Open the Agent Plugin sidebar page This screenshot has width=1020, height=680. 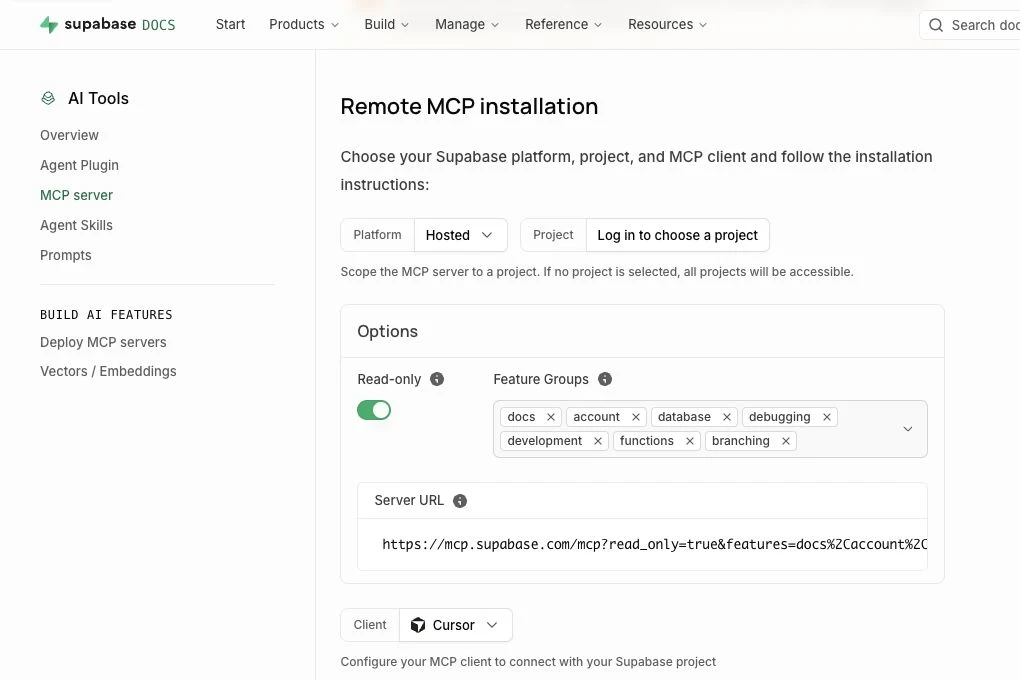coord(79,165)
